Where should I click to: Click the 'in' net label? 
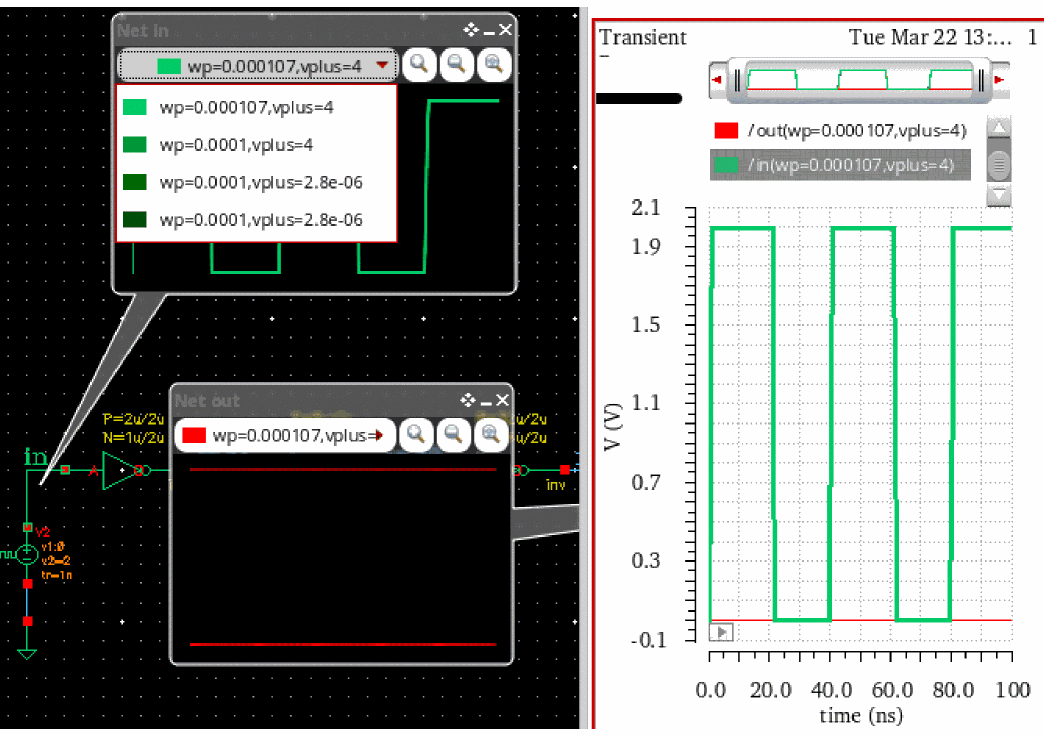(x=36, y=456)
